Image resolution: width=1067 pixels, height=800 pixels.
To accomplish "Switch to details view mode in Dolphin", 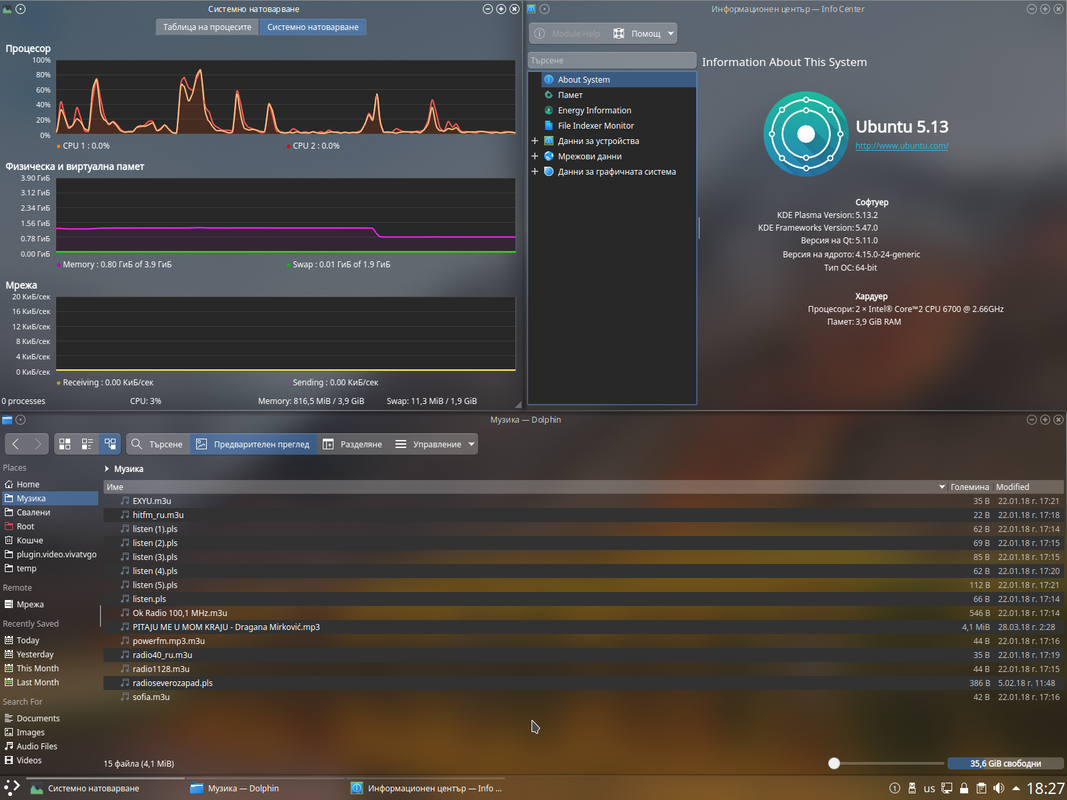I will coord(110,444).
